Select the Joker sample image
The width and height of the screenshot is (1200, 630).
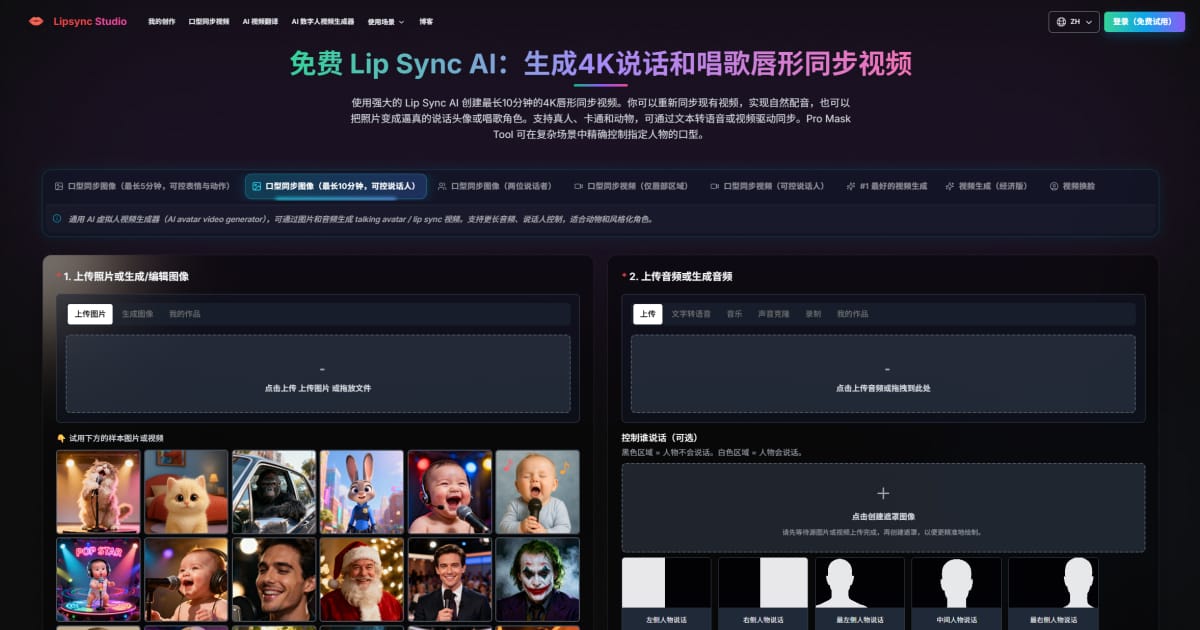click(538, 580)
